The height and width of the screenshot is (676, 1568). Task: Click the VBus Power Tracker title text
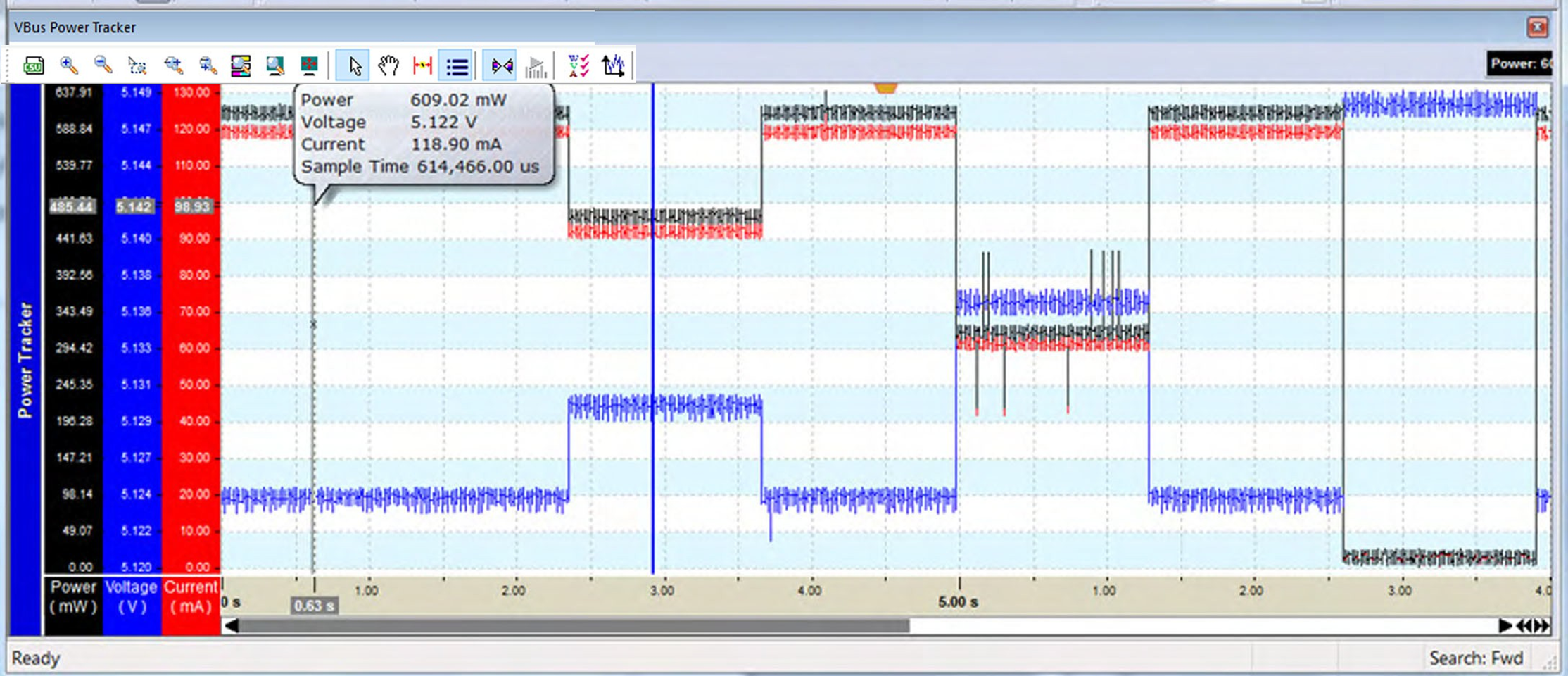click(75, 27)
